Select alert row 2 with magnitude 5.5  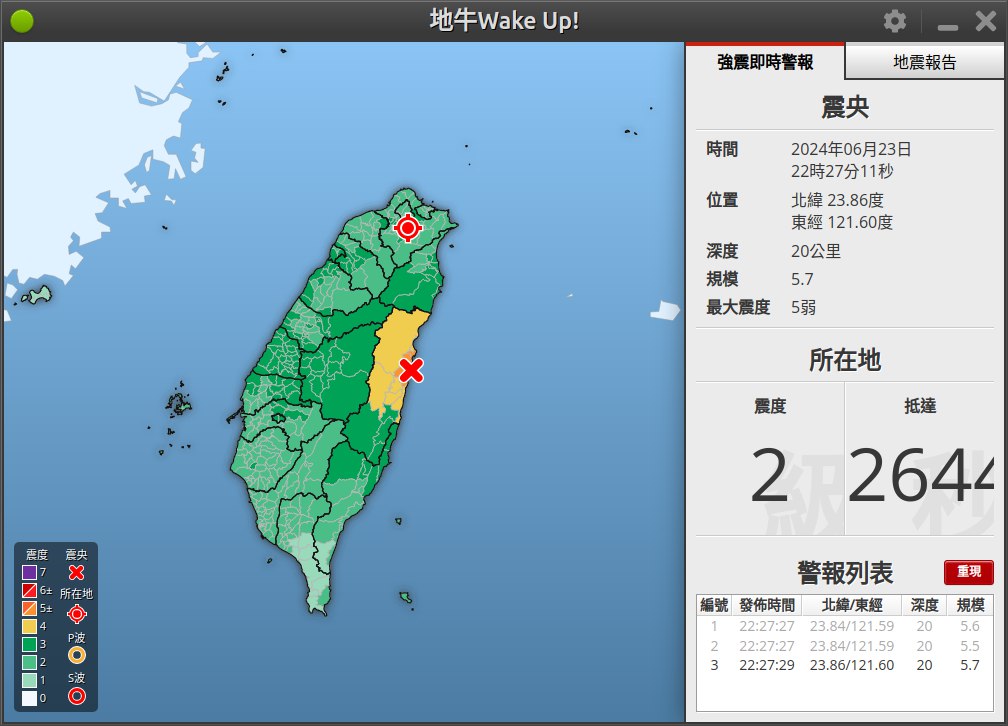pos(845,646)
